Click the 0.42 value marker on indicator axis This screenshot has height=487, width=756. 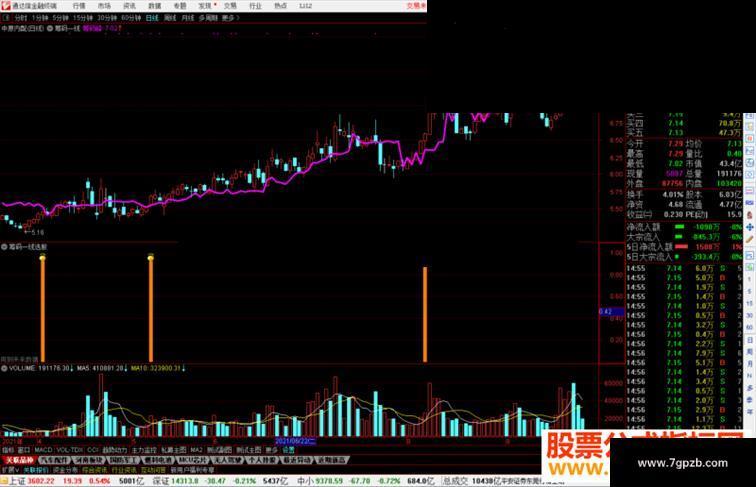[x=611, y=311]
